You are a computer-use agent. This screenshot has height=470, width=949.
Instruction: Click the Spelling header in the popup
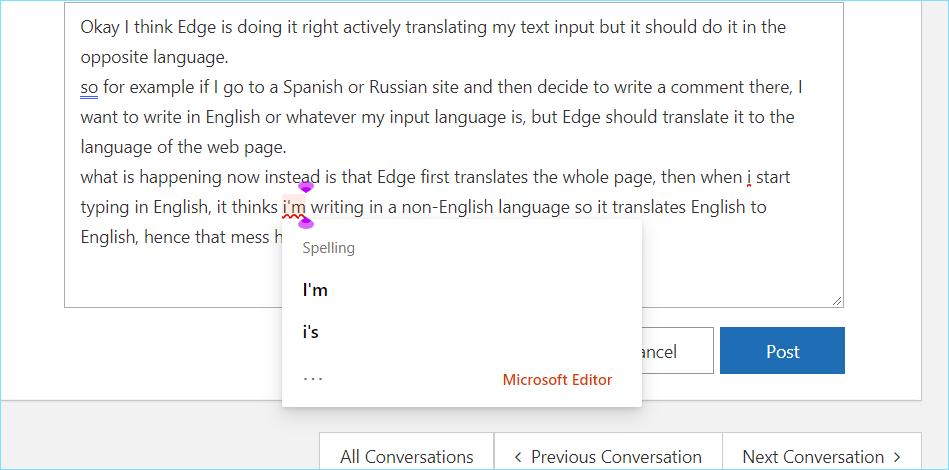tap(329, 248)
